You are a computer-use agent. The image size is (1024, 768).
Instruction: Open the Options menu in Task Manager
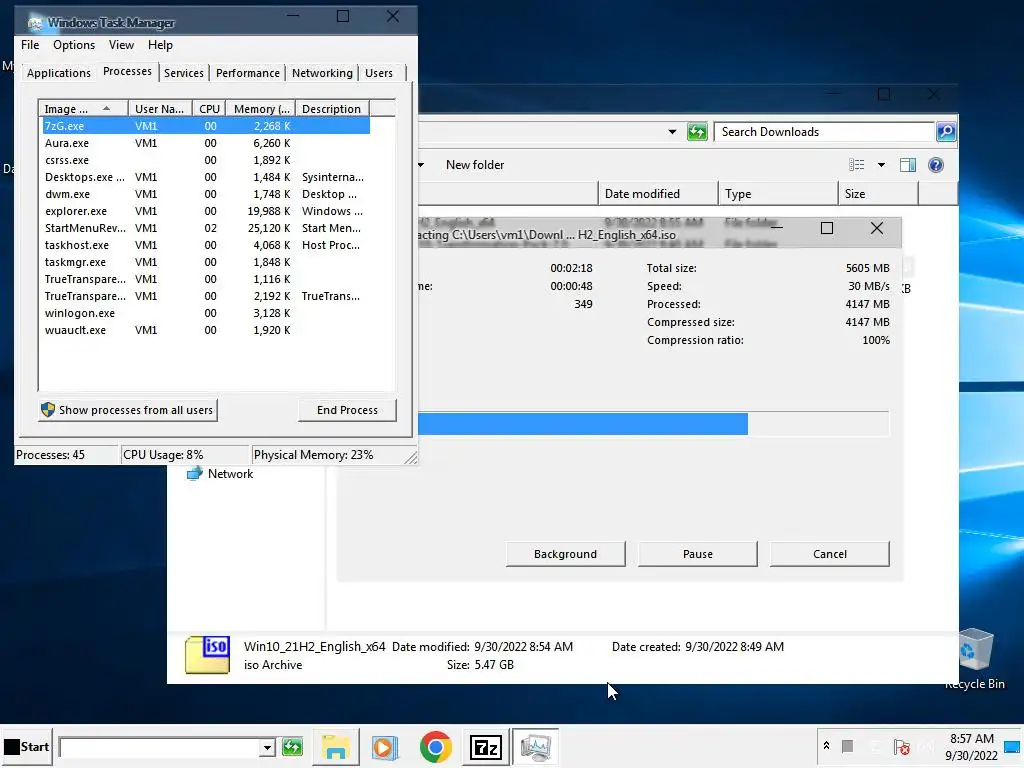tap(74, 45)
